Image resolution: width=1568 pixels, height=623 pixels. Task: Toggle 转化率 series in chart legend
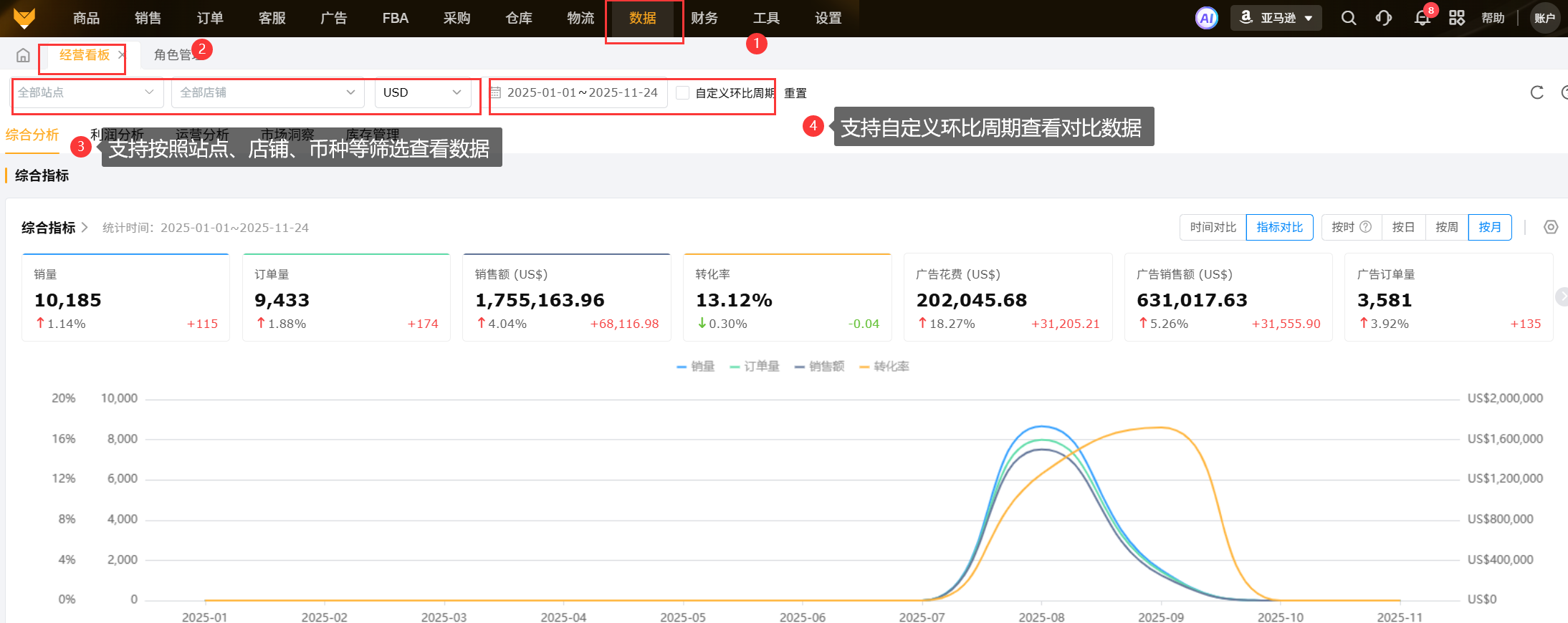(x=884, y=367)
